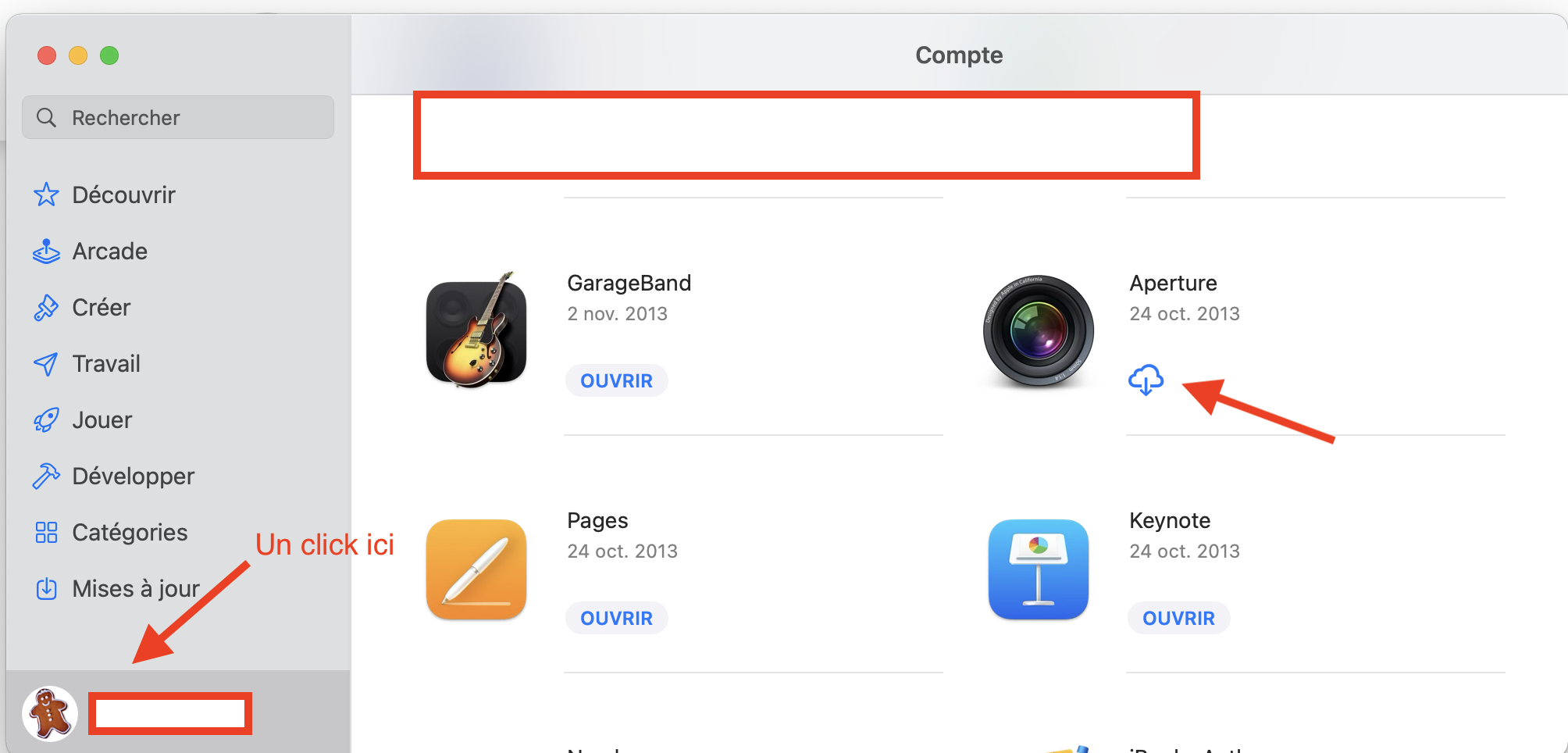Open the Jouer rocket section
Image resolution: width=1568 pixels, height=753 pixels.
pyautogui.click(x=102, y=420)
